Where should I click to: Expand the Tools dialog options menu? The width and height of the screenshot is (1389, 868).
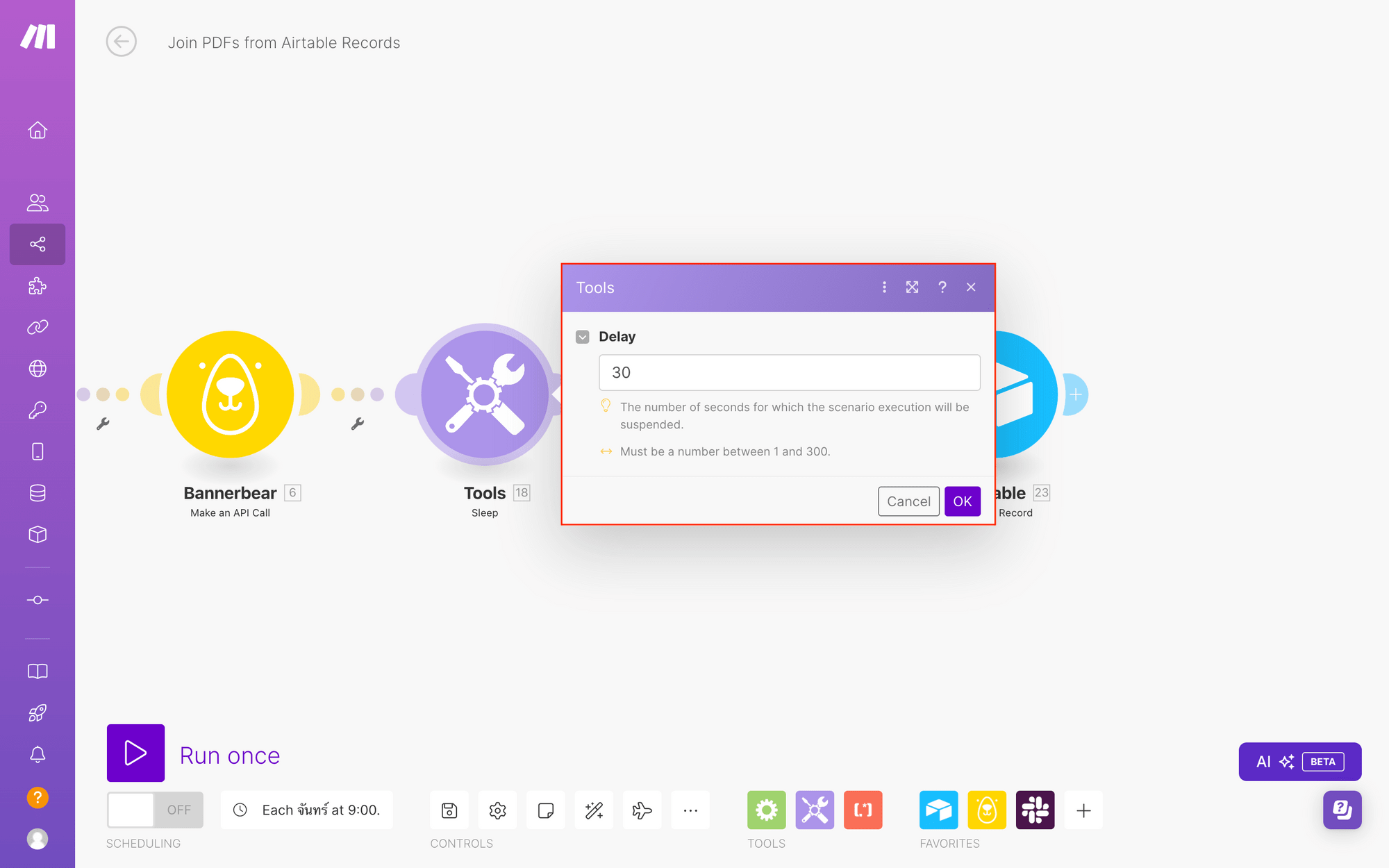884,287
